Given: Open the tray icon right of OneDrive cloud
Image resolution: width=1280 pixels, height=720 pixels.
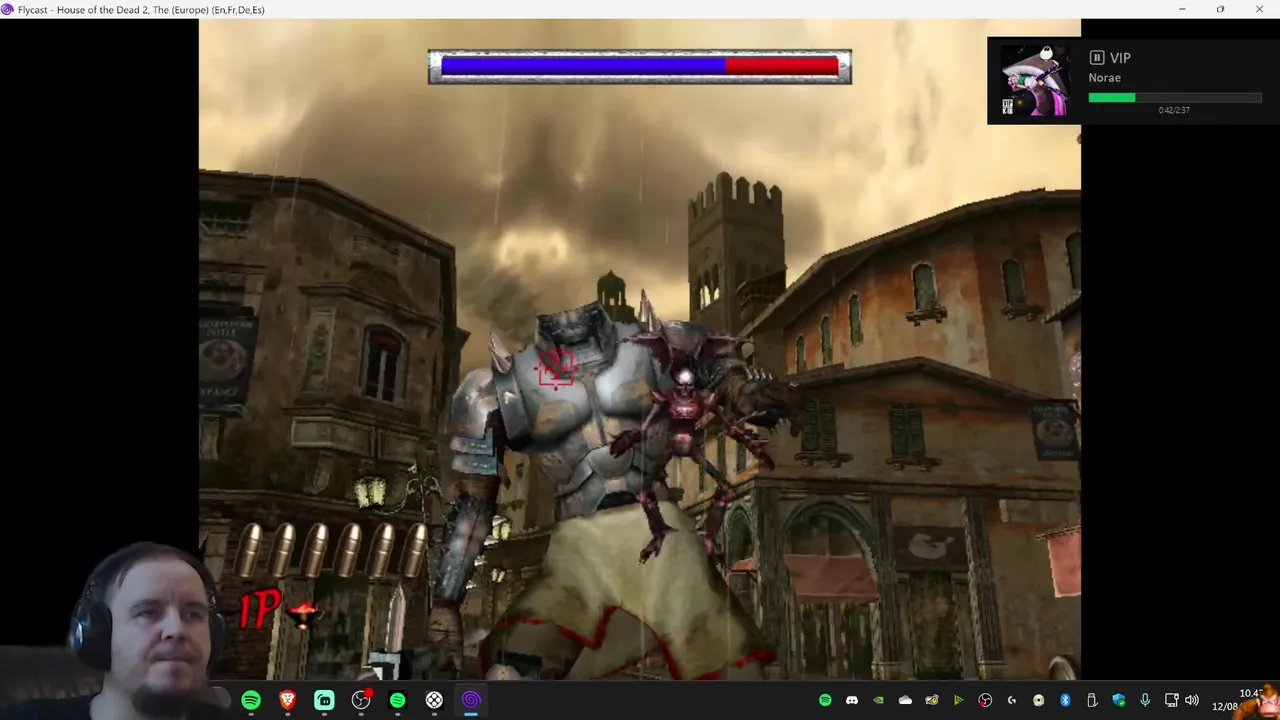Looking at the screenshot, I should pos(932,701).
